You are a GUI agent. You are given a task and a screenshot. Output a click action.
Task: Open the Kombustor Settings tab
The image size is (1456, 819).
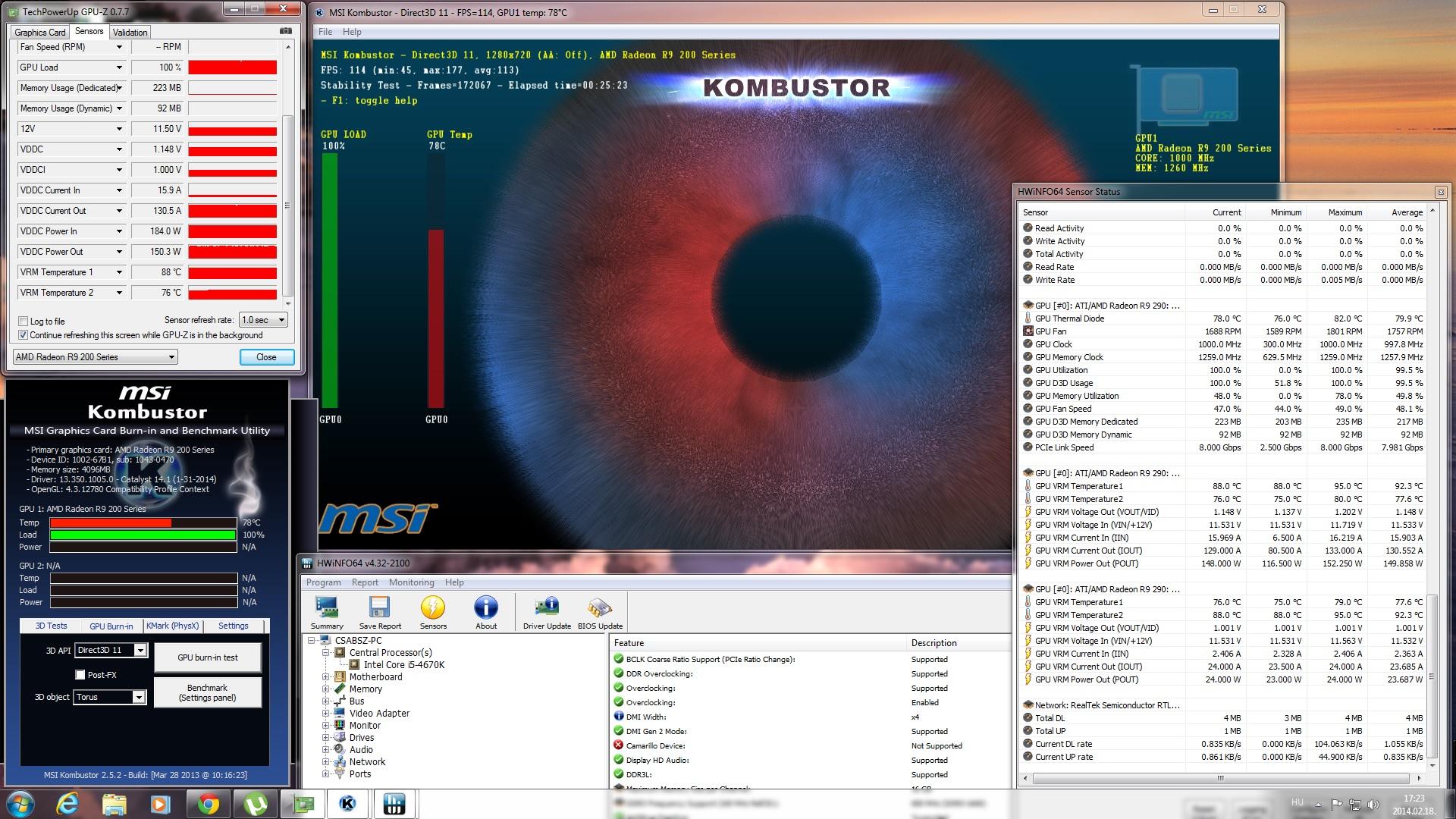pyautogui.click(x=234, y=626)
